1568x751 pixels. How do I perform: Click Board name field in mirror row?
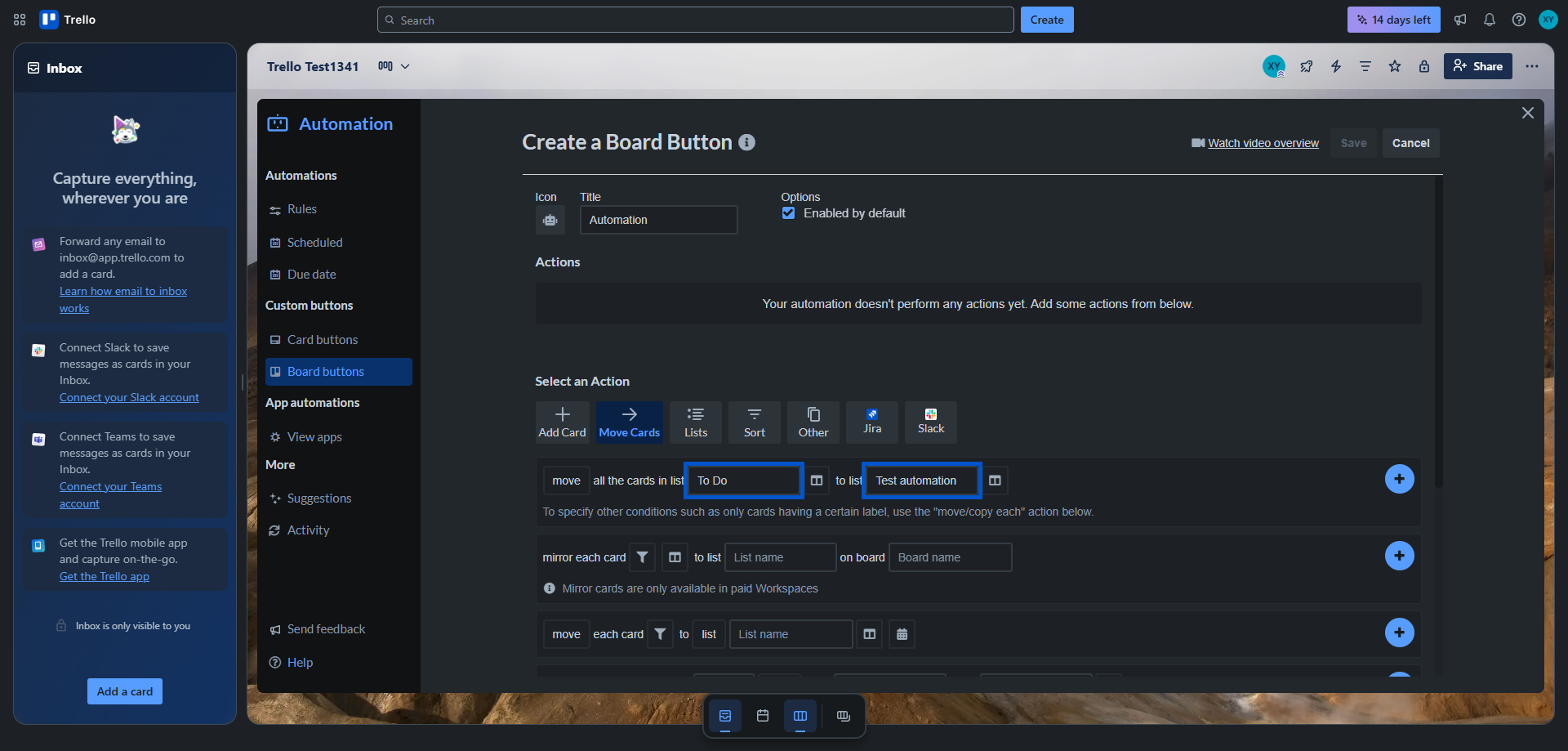coord(951,557)
